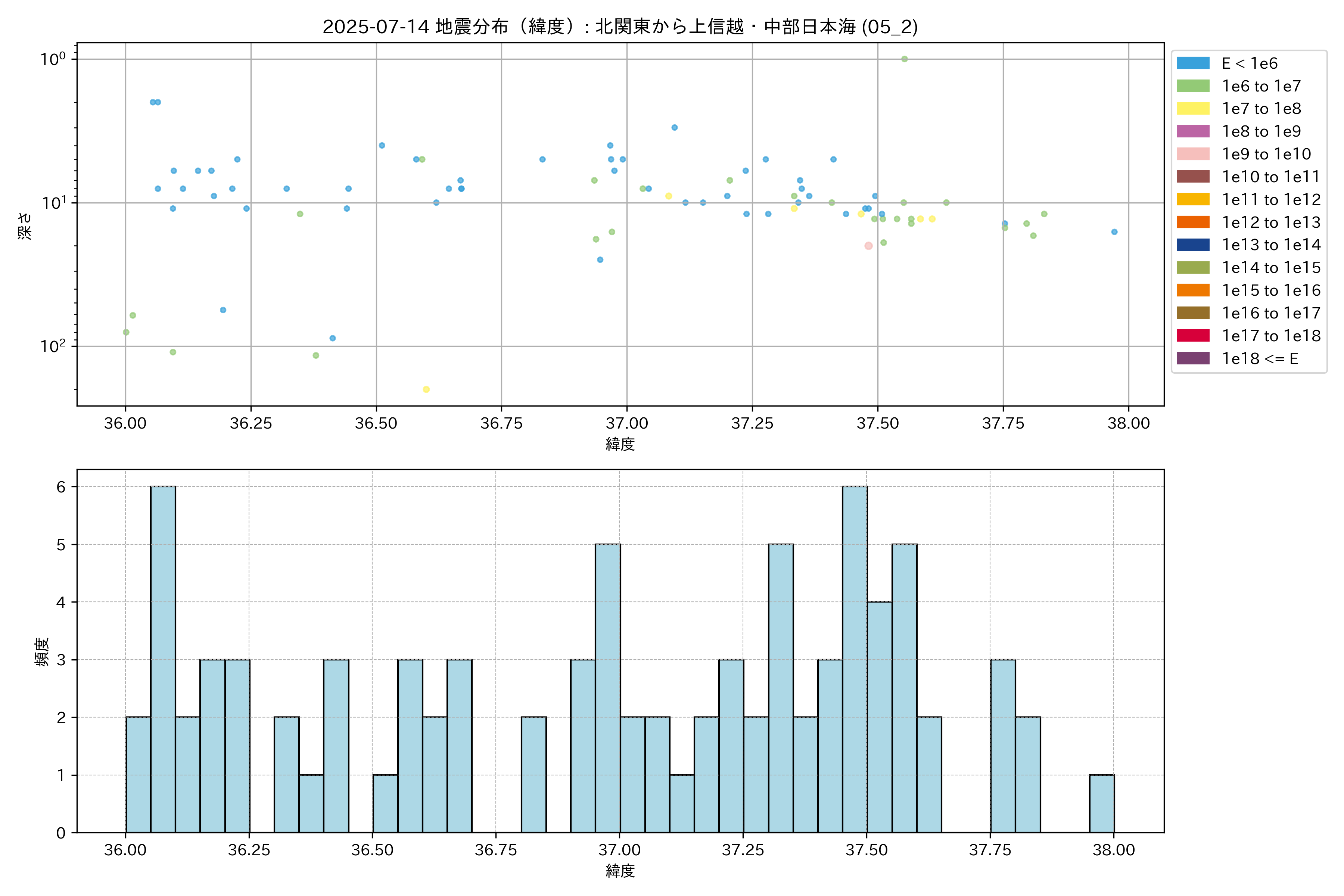Viewport: 1344px width, 896px height.
Task: Click the 37.00 tick on the scatter x-axis
Action: tap(627, 423)
